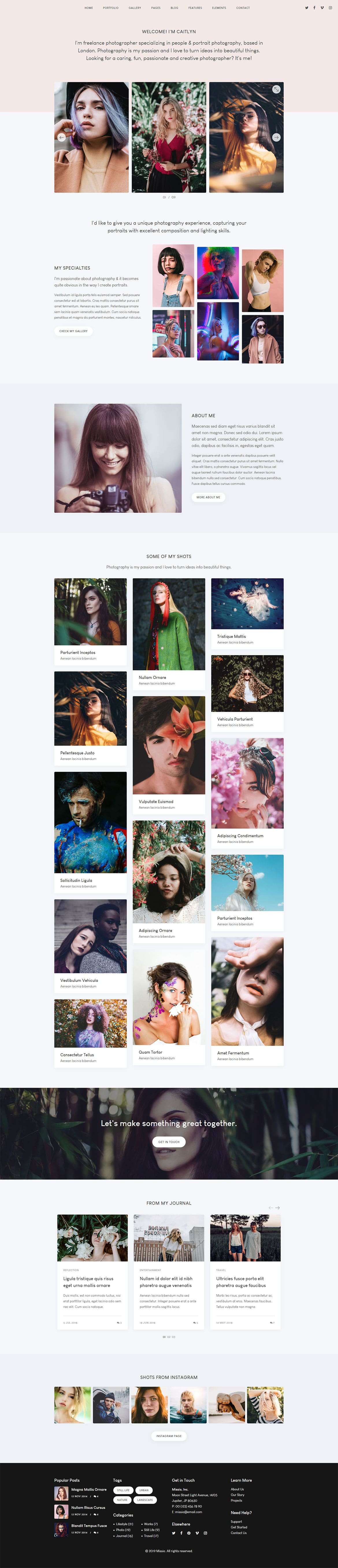This screenshot has width=338, height=1568.
Task: Open the Twitter icon in the top header
Action: click(306, 8)
